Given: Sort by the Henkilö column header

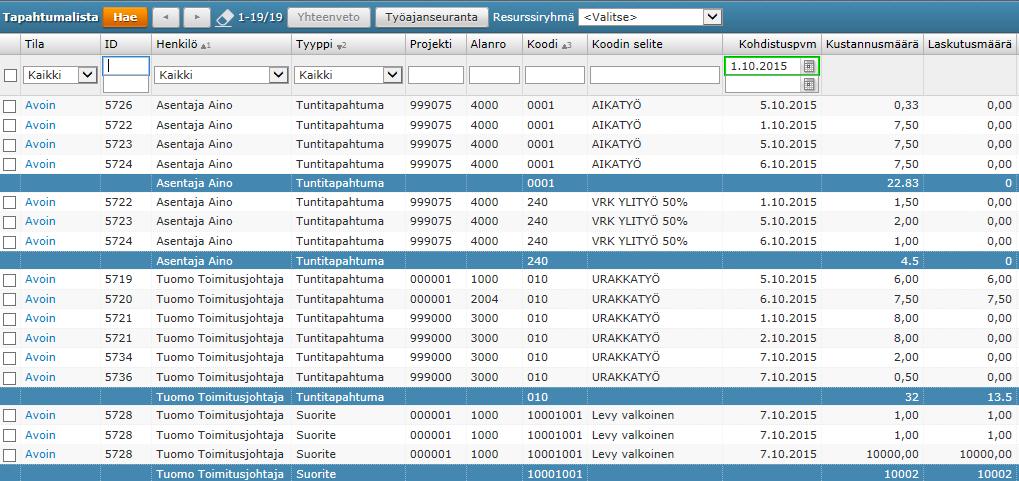Looking at the screenshot, I should [177, 44].
